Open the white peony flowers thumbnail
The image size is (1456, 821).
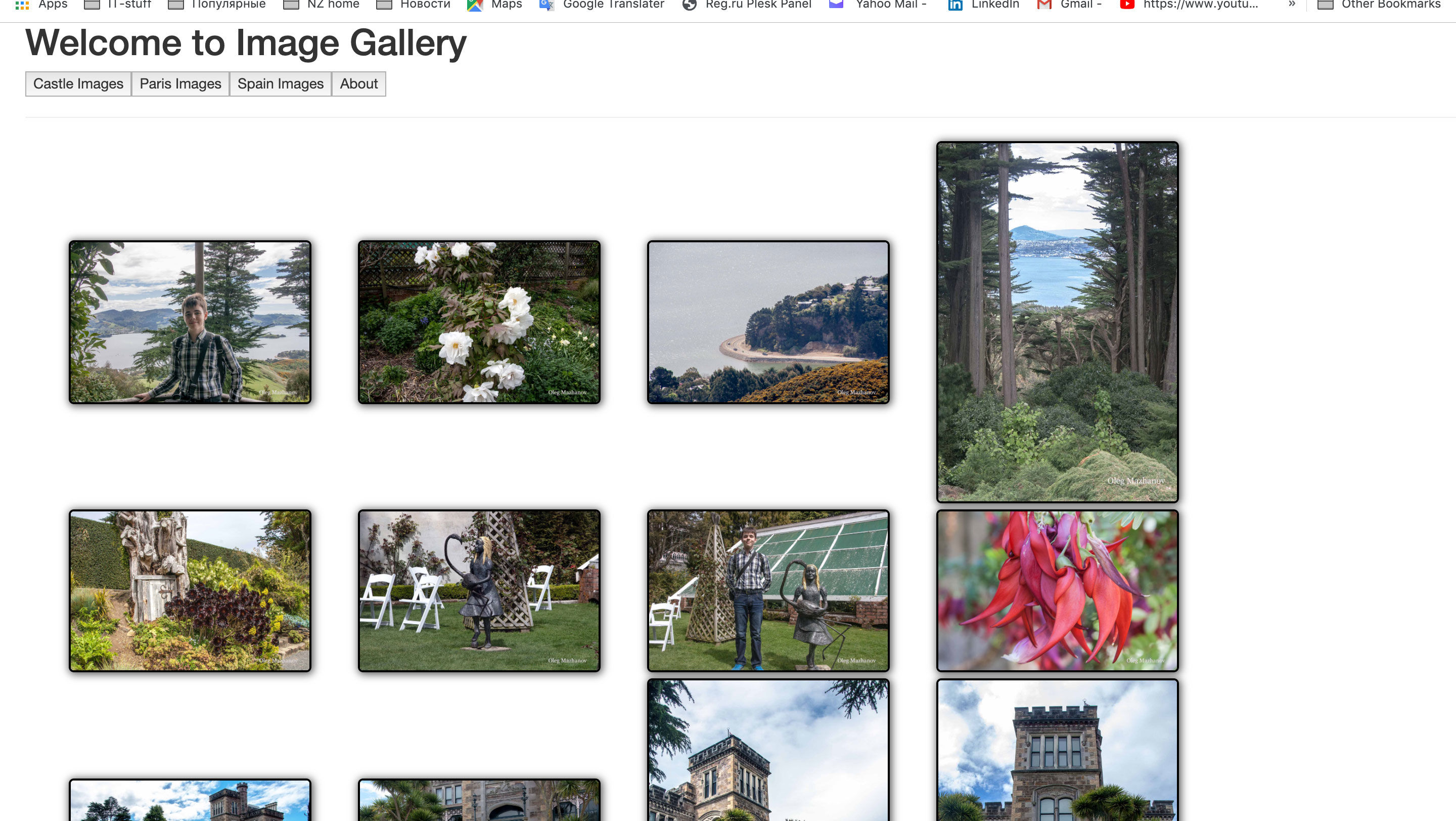point(479,322)
